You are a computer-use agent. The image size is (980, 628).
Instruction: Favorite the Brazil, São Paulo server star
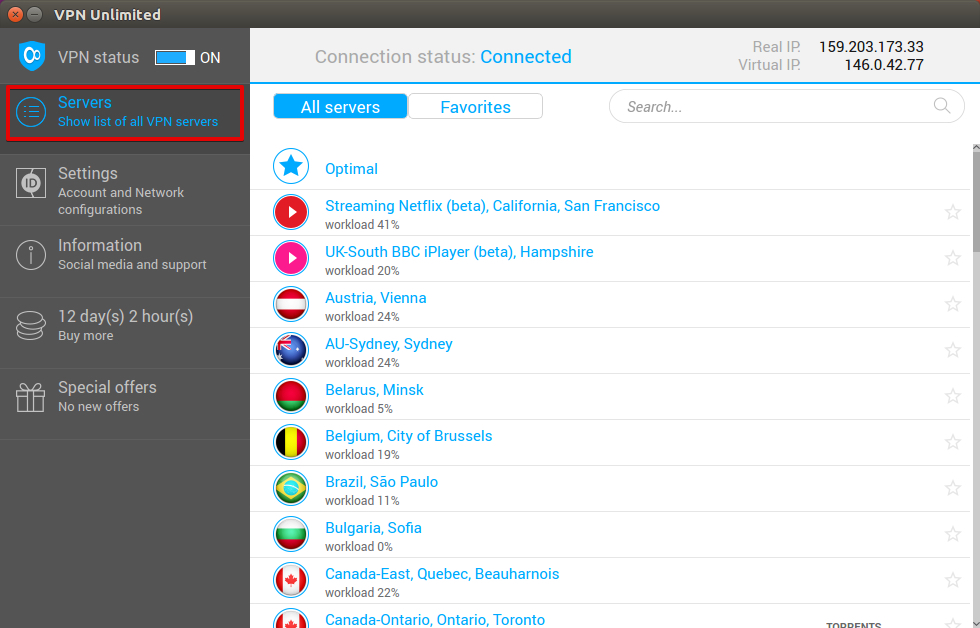(x=952, y=488)
